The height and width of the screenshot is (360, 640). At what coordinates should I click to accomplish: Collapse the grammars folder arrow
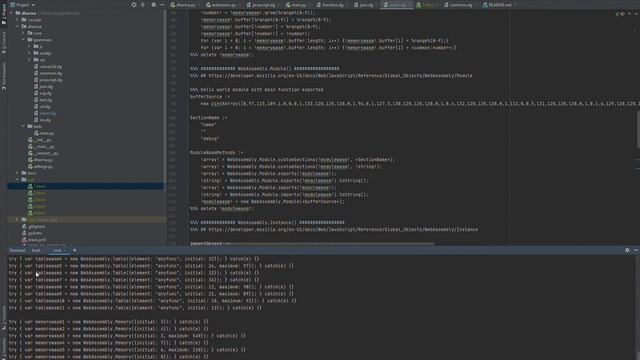tap(24, 40)
